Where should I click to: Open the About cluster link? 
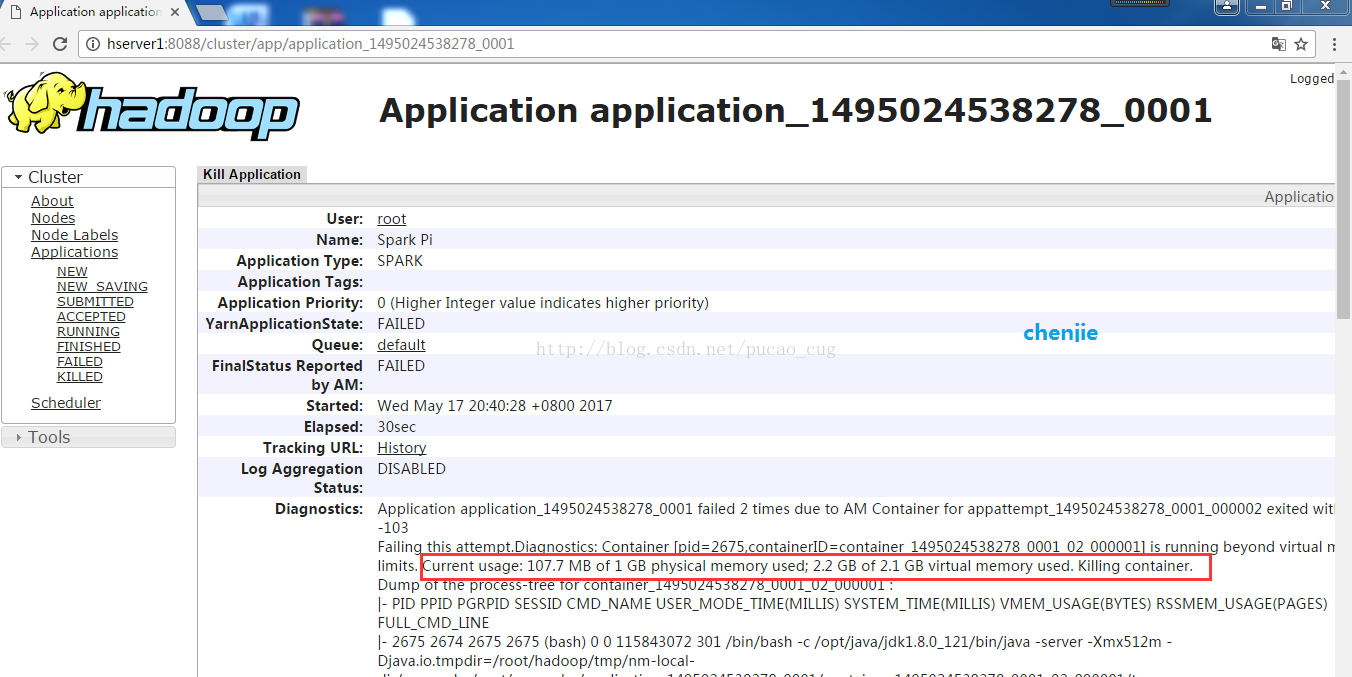point(52,201)
